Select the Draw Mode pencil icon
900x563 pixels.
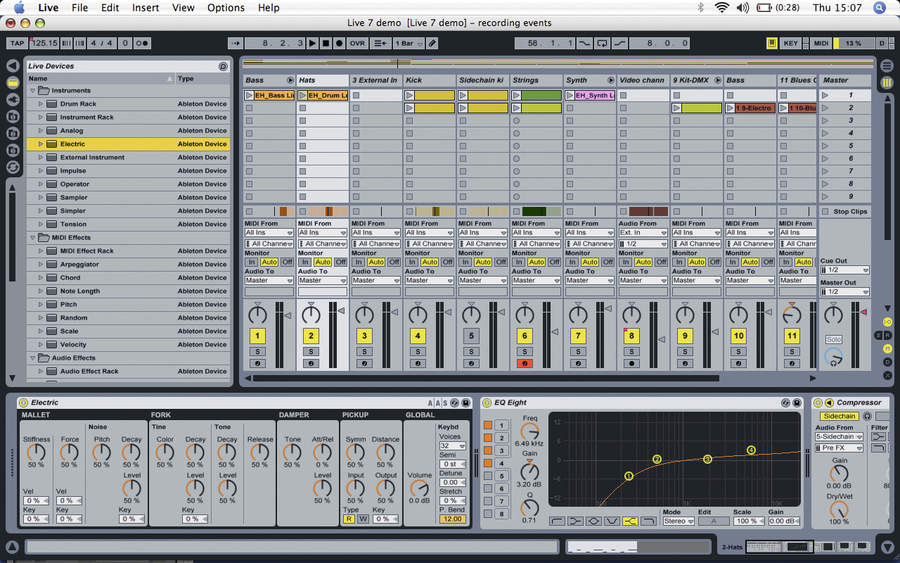[x=433, y=43]
